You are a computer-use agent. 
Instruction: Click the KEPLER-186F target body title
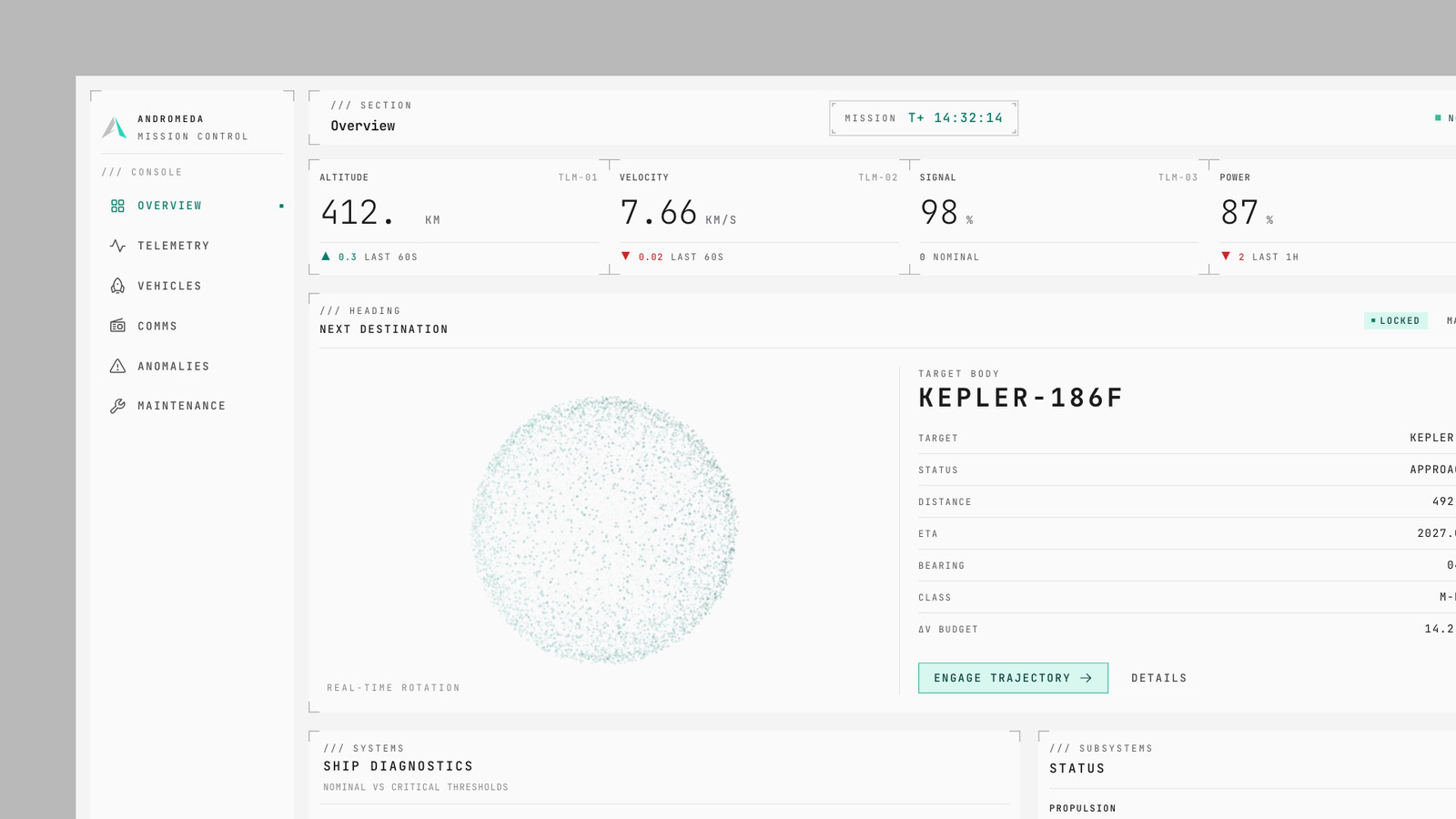(x=1021, y=398)
